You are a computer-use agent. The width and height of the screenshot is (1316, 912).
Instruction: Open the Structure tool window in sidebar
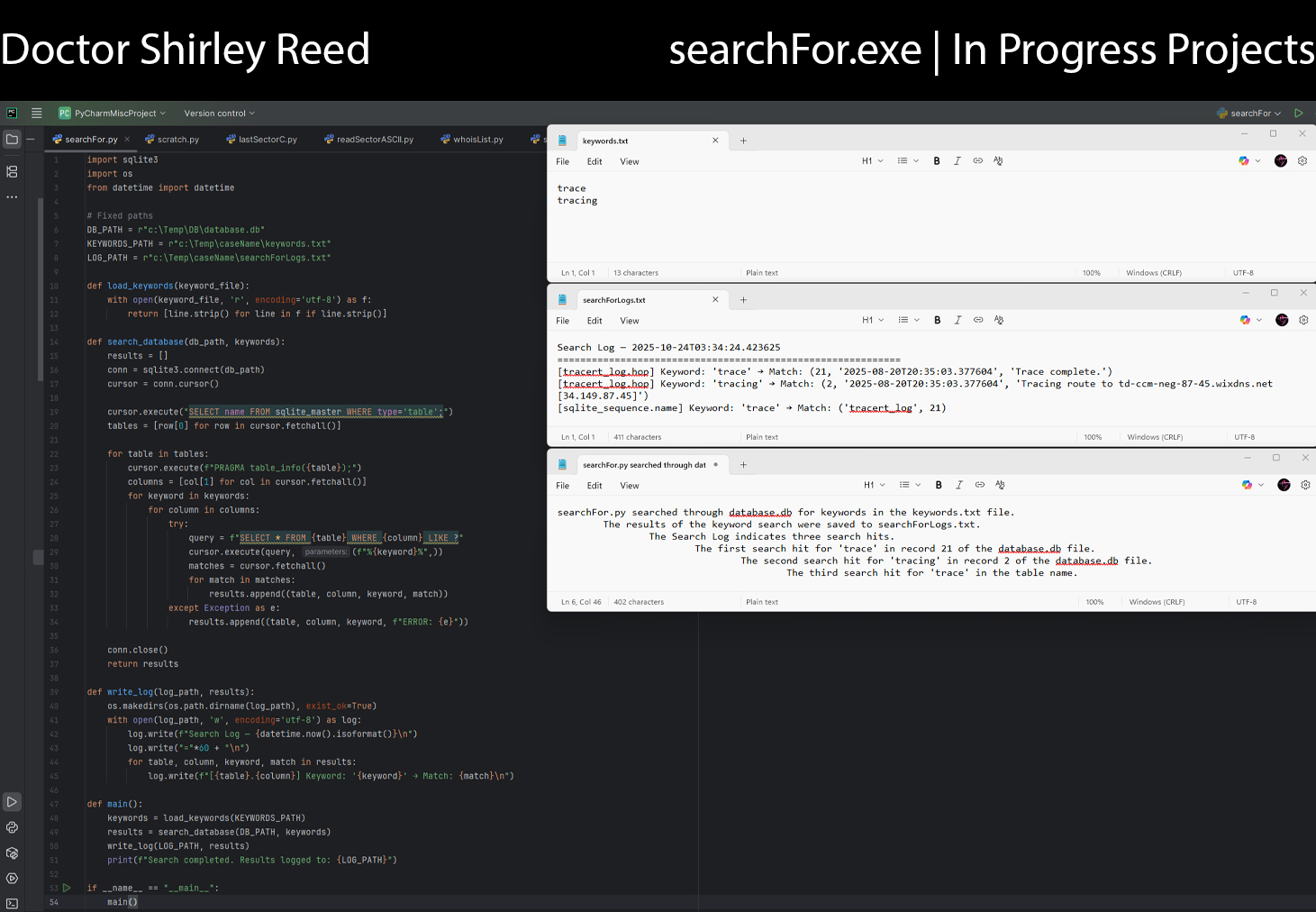[x=12, y=171]
